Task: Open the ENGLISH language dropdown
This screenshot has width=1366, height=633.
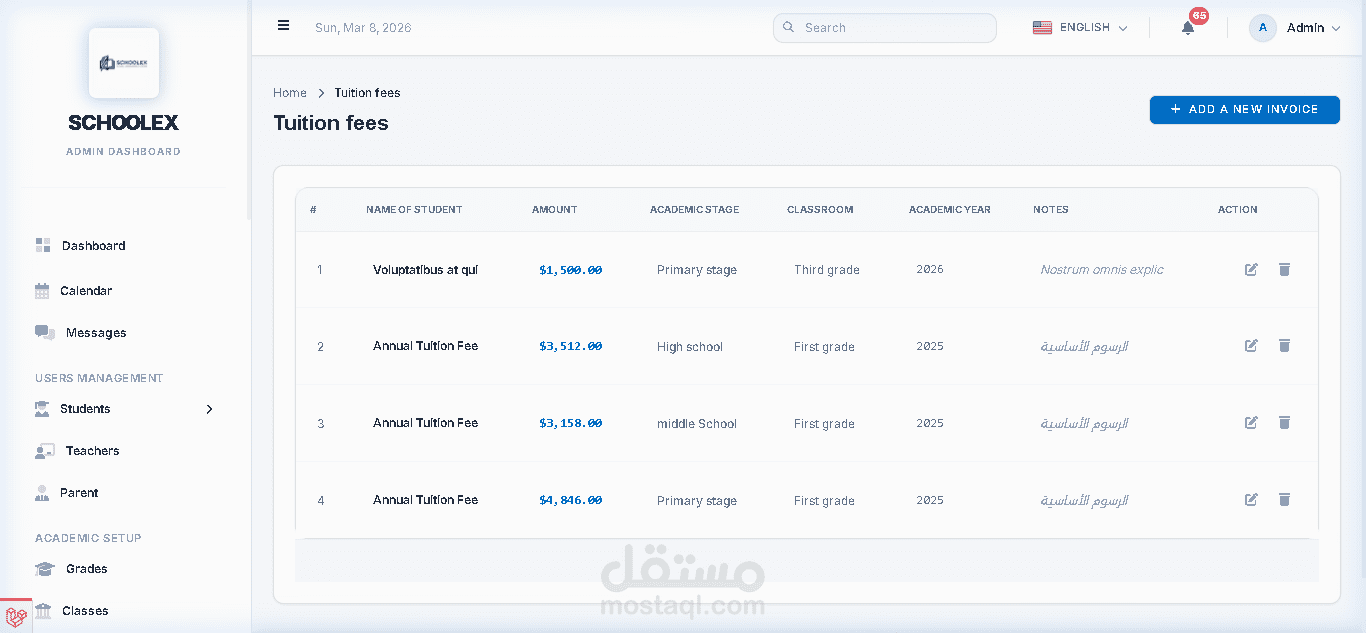Action: (x=1080, y=28)
